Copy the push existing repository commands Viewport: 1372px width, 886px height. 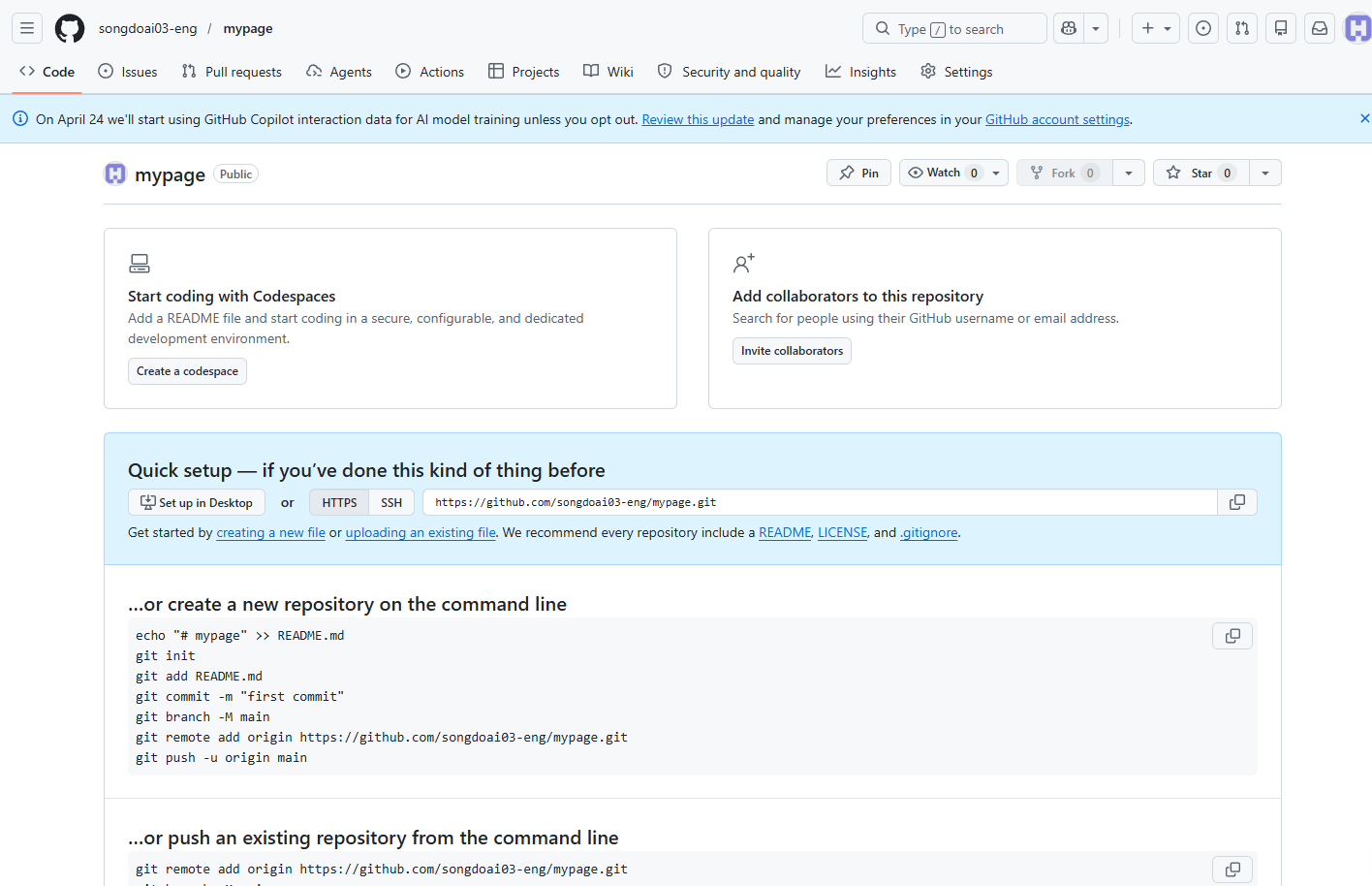(1232, 870)
